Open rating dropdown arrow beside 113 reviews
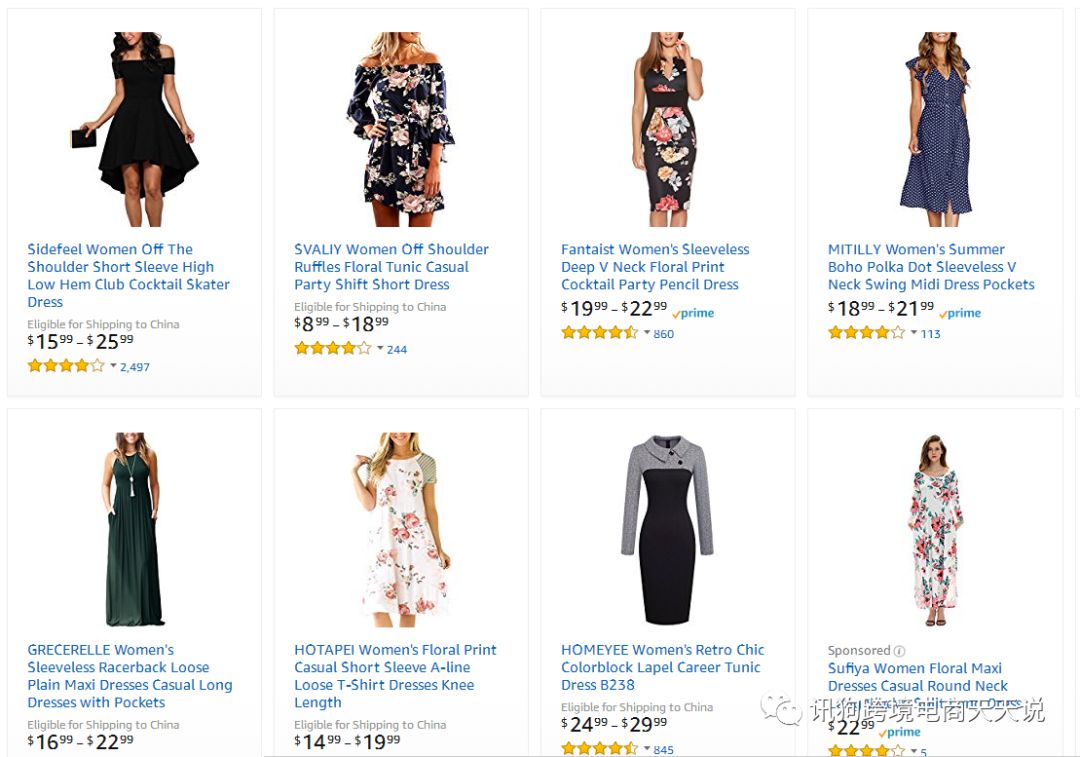The width and height of the screenshot is (1080, 757). pos(914,333)
